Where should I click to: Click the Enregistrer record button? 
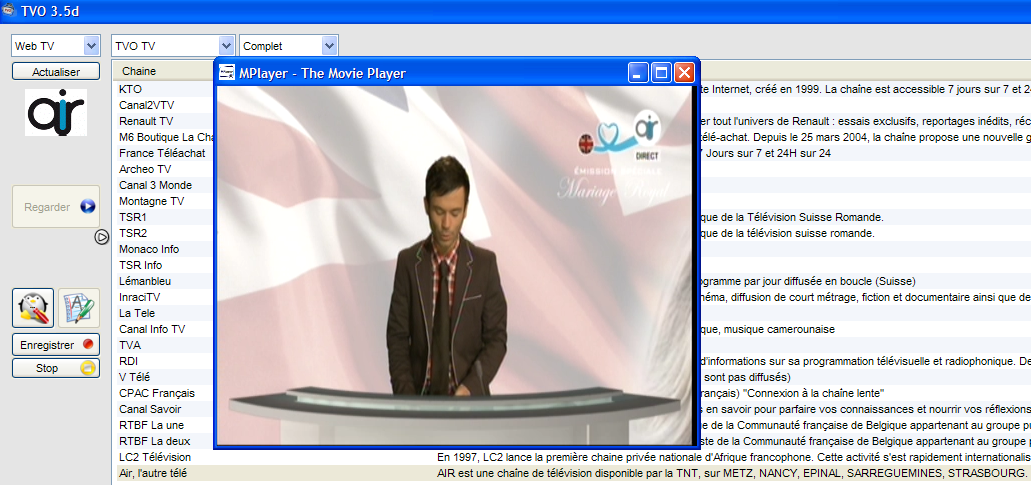coord(56,344)
